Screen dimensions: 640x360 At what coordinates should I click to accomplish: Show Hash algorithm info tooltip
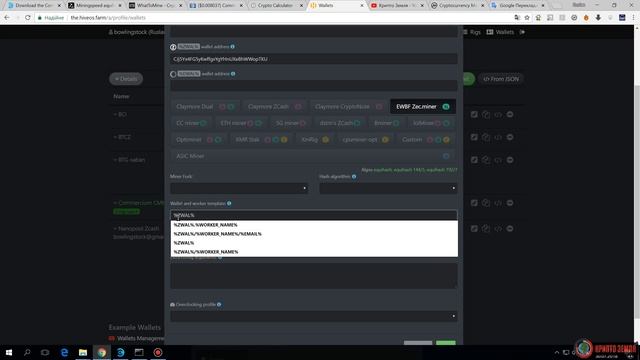point(354,177)
